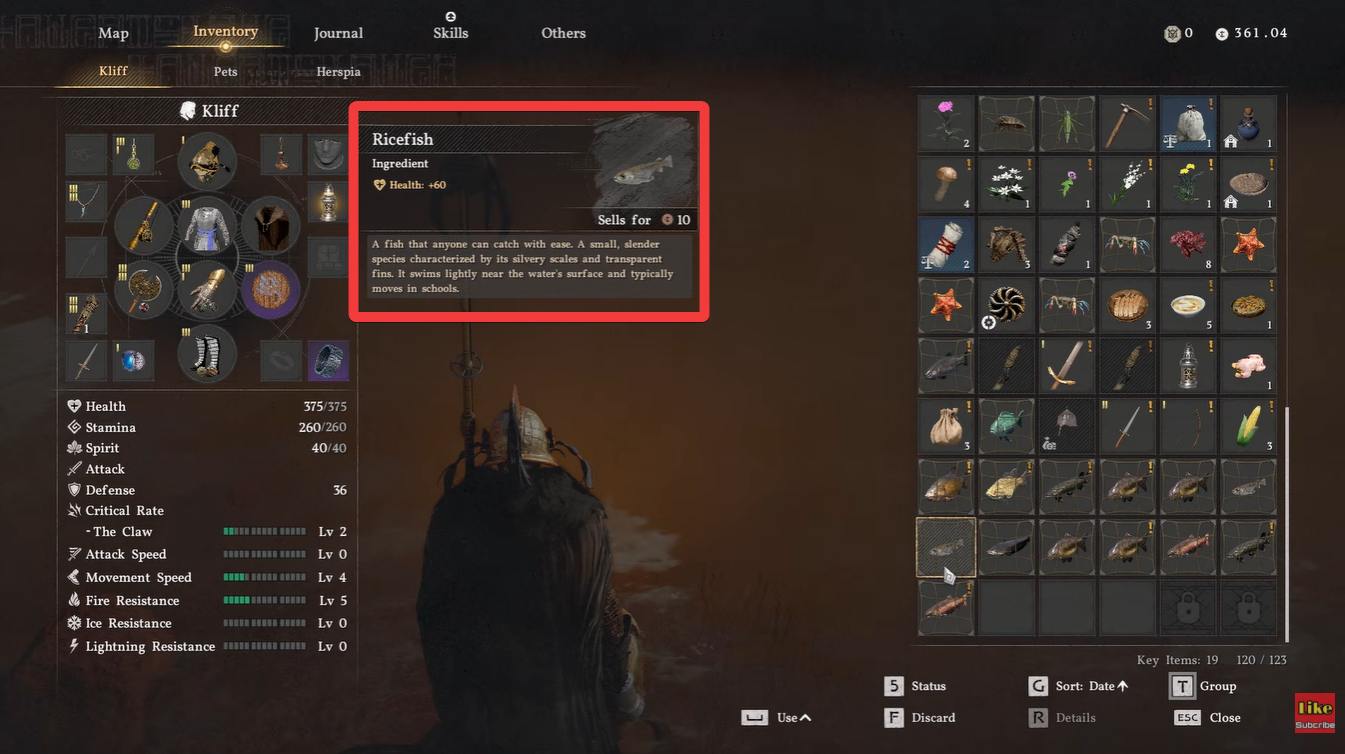Select the helmet equipment slot
Image resolution: width=1345 pixels, height=754 pixels.
click(x=208, y=160)
